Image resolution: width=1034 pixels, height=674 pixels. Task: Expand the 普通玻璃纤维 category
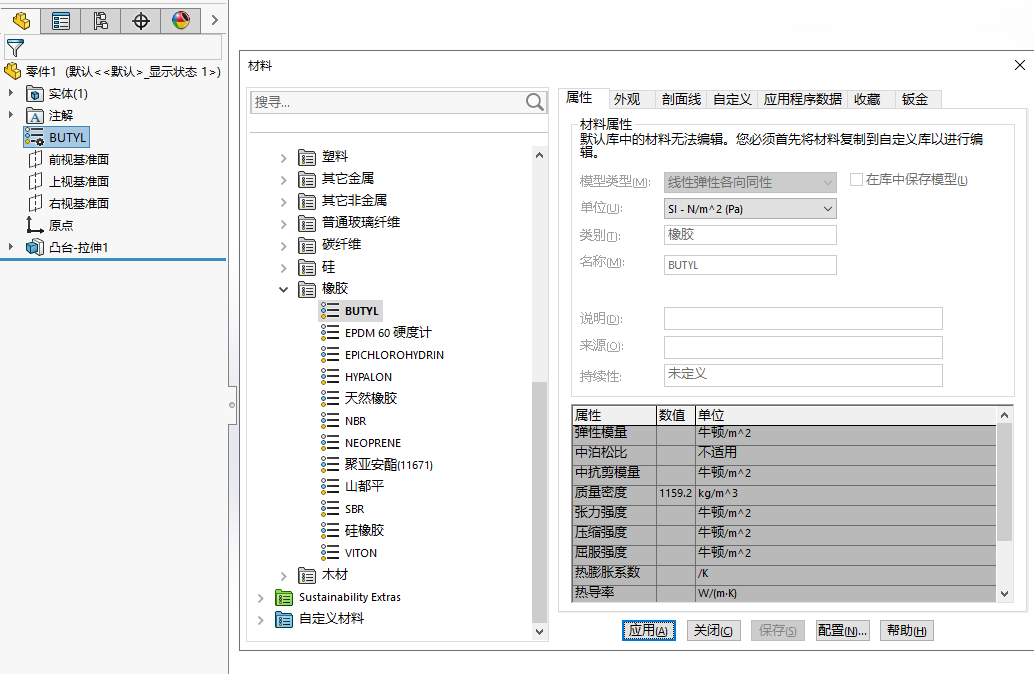point(283,224)
